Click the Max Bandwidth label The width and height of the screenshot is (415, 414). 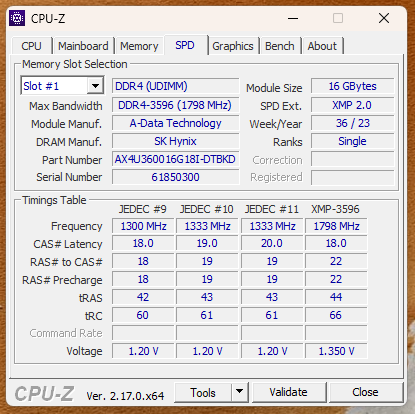66,106
